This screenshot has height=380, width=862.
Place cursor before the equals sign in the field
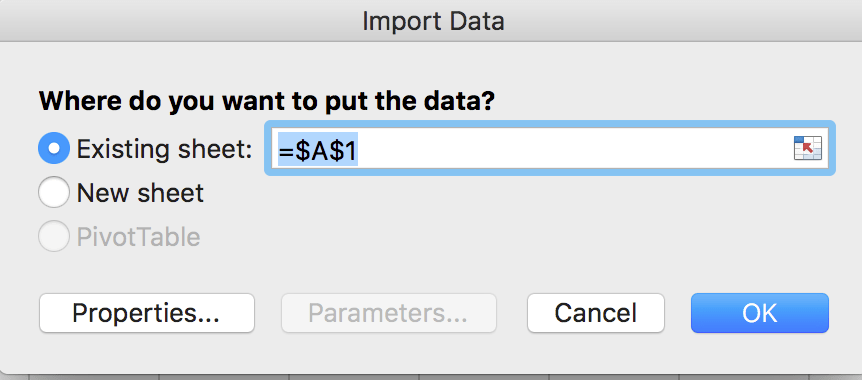coord(278,149)
